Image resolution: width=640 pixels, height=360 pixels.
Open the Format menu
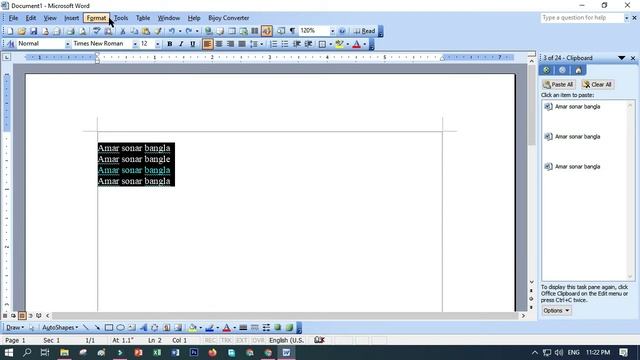(x=96, y=18)
